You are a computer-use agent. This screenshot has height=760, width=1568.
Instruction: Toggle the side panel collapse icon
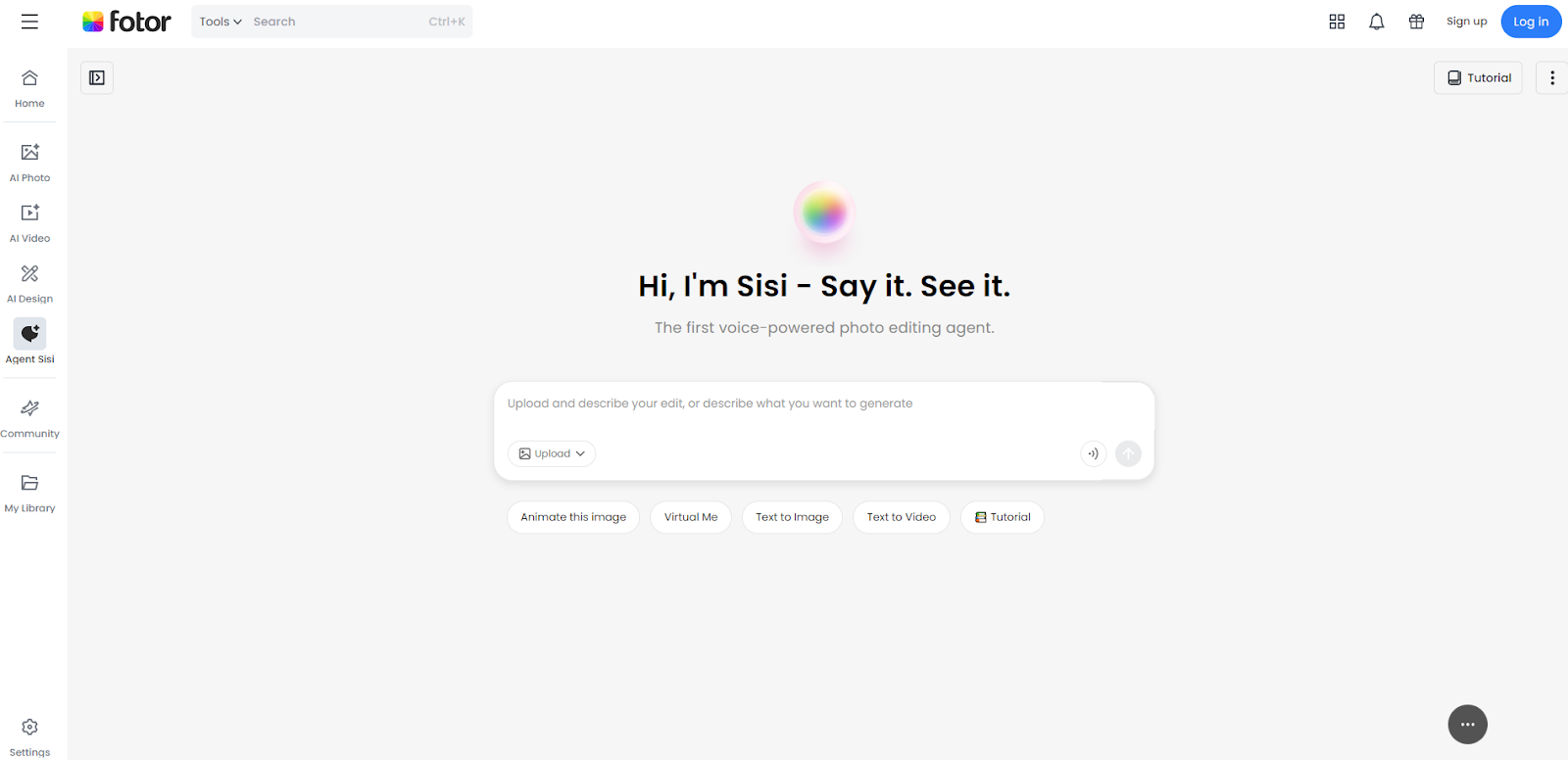pos(97,77)
